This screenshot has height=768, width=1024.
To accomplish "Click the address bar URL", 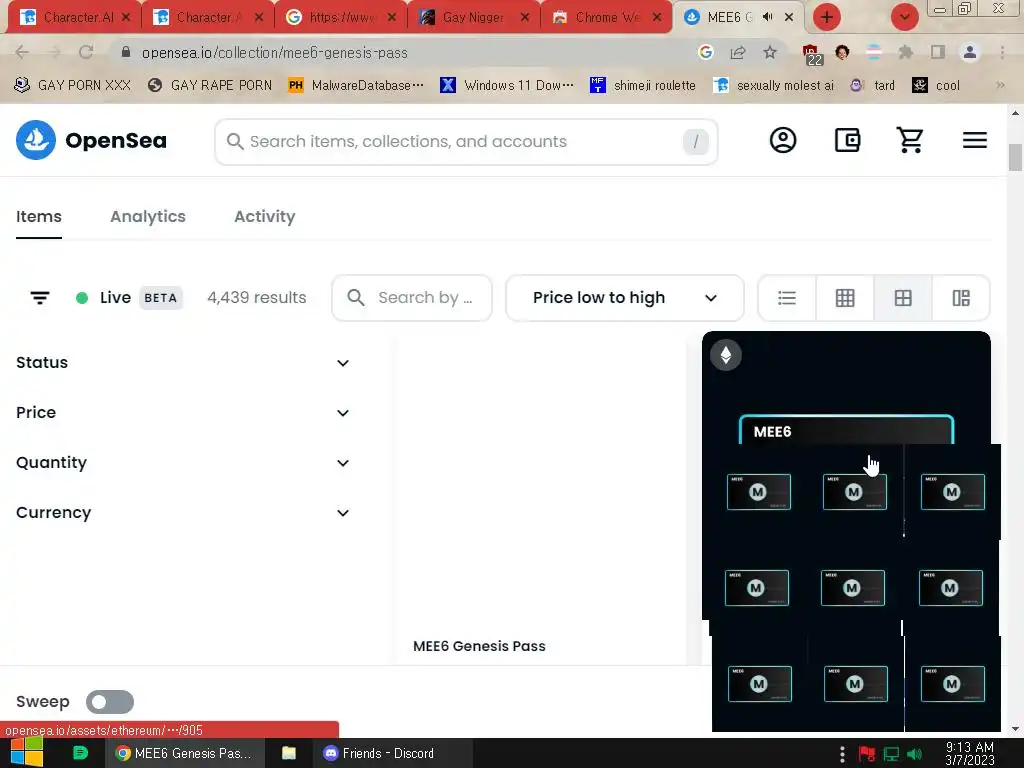I will click(x=274, y=52).
